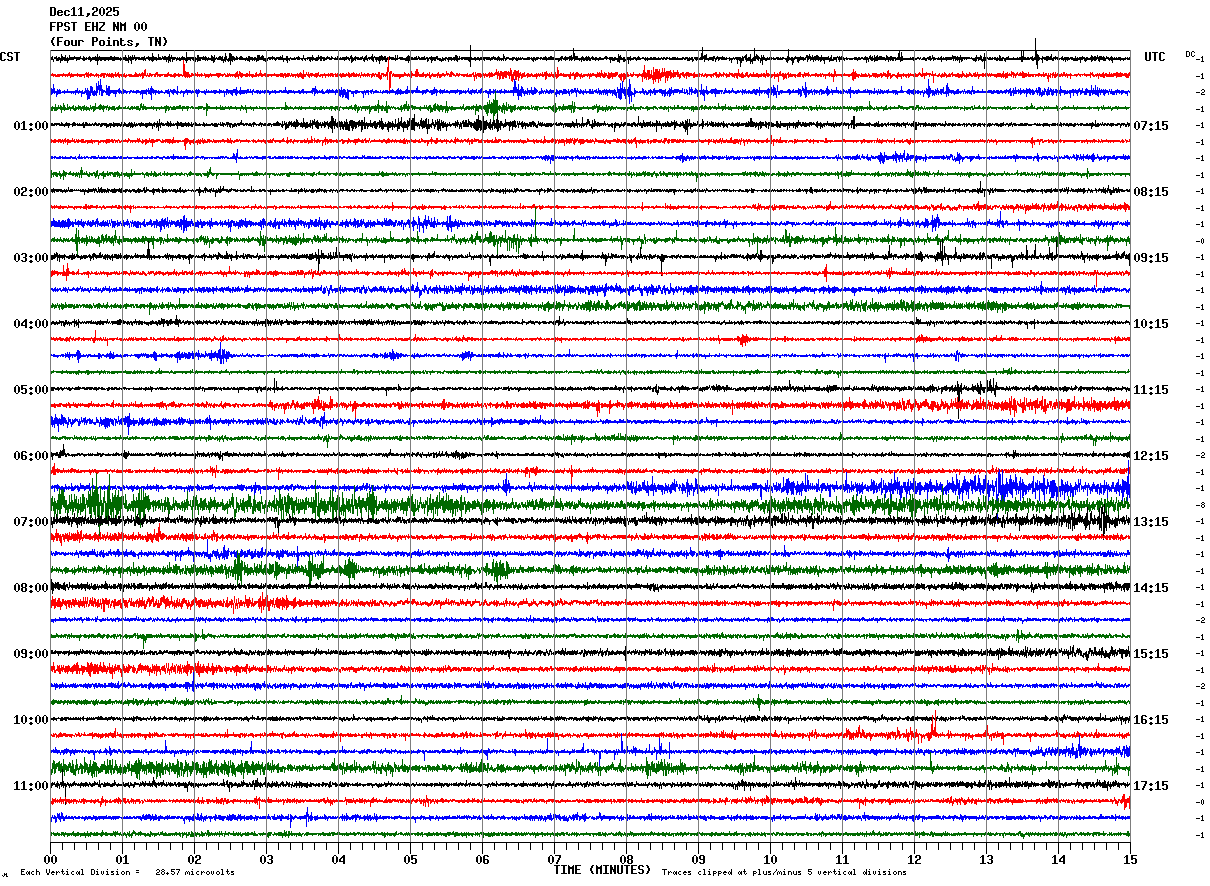Viewport: 1210px width, 886px height.
Task: Click minute tick '10' on time axis
Action: click(x=770, y=859)
